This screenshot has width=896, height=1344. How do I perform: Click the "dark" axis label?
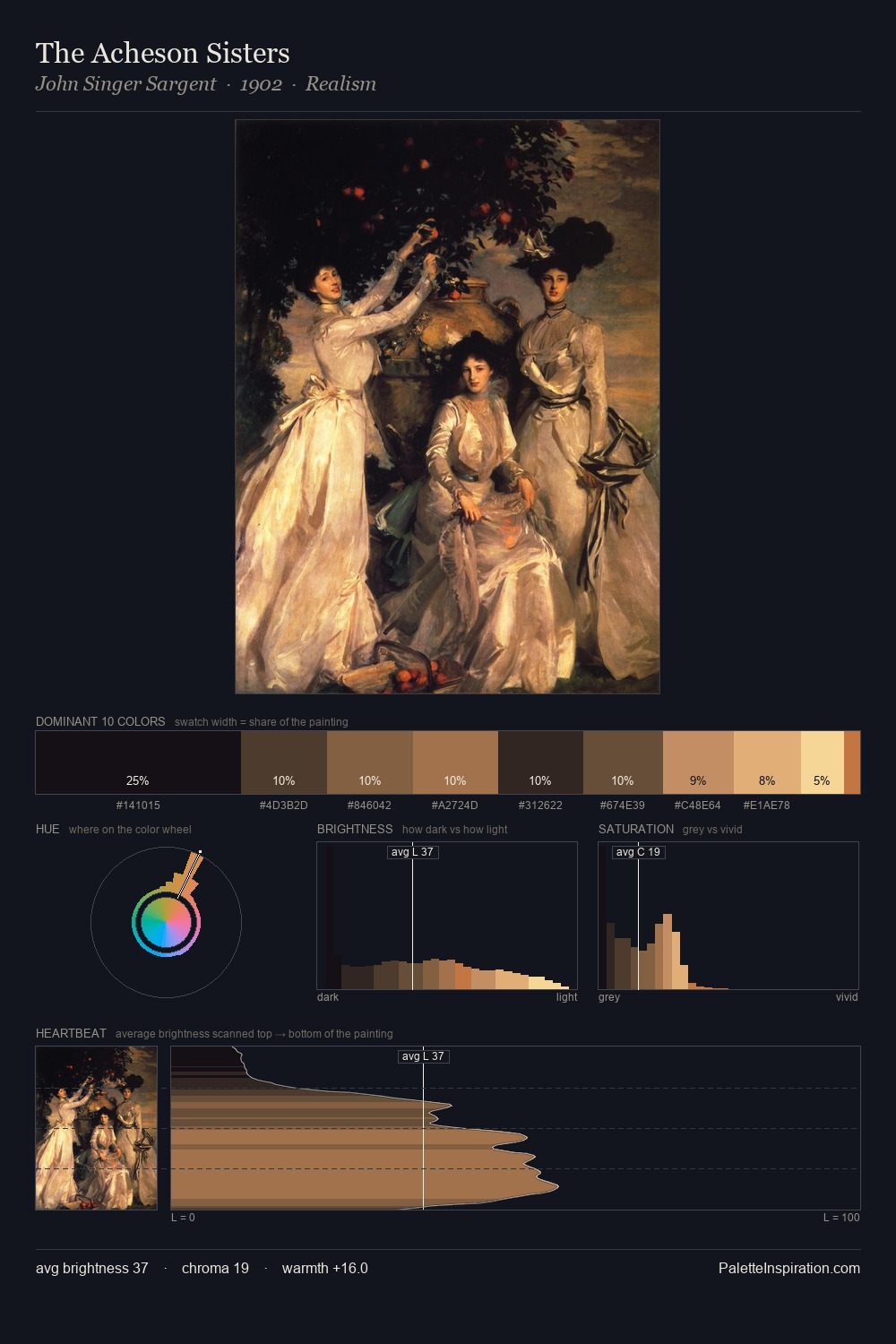point(328,997)
